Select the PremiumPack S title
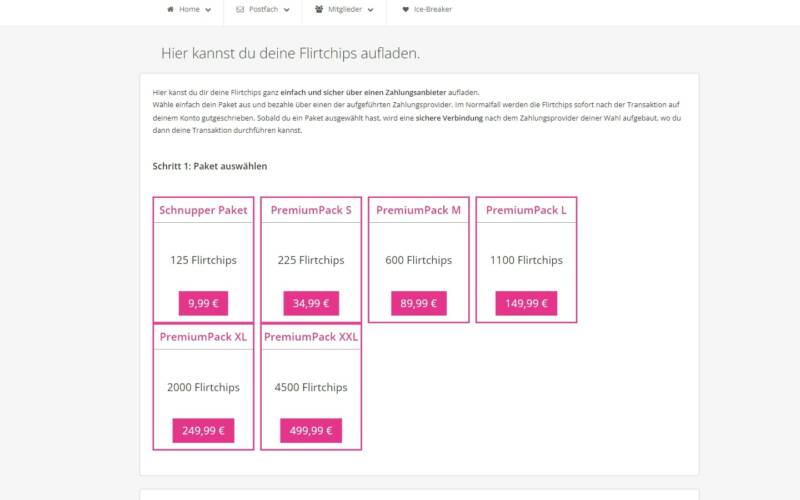The width and height of the screenshot is (800, 500). click(x=311, y=210)
